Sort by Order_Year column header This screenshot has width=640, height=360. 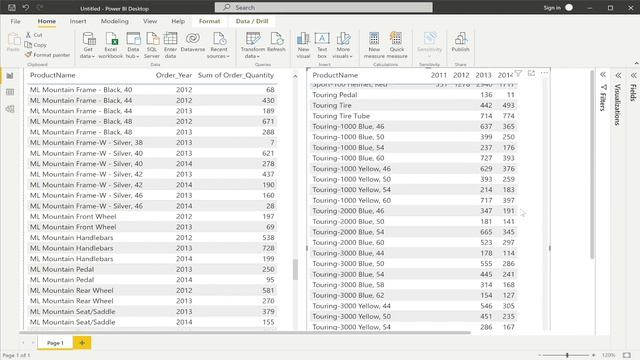pos(173,75)
